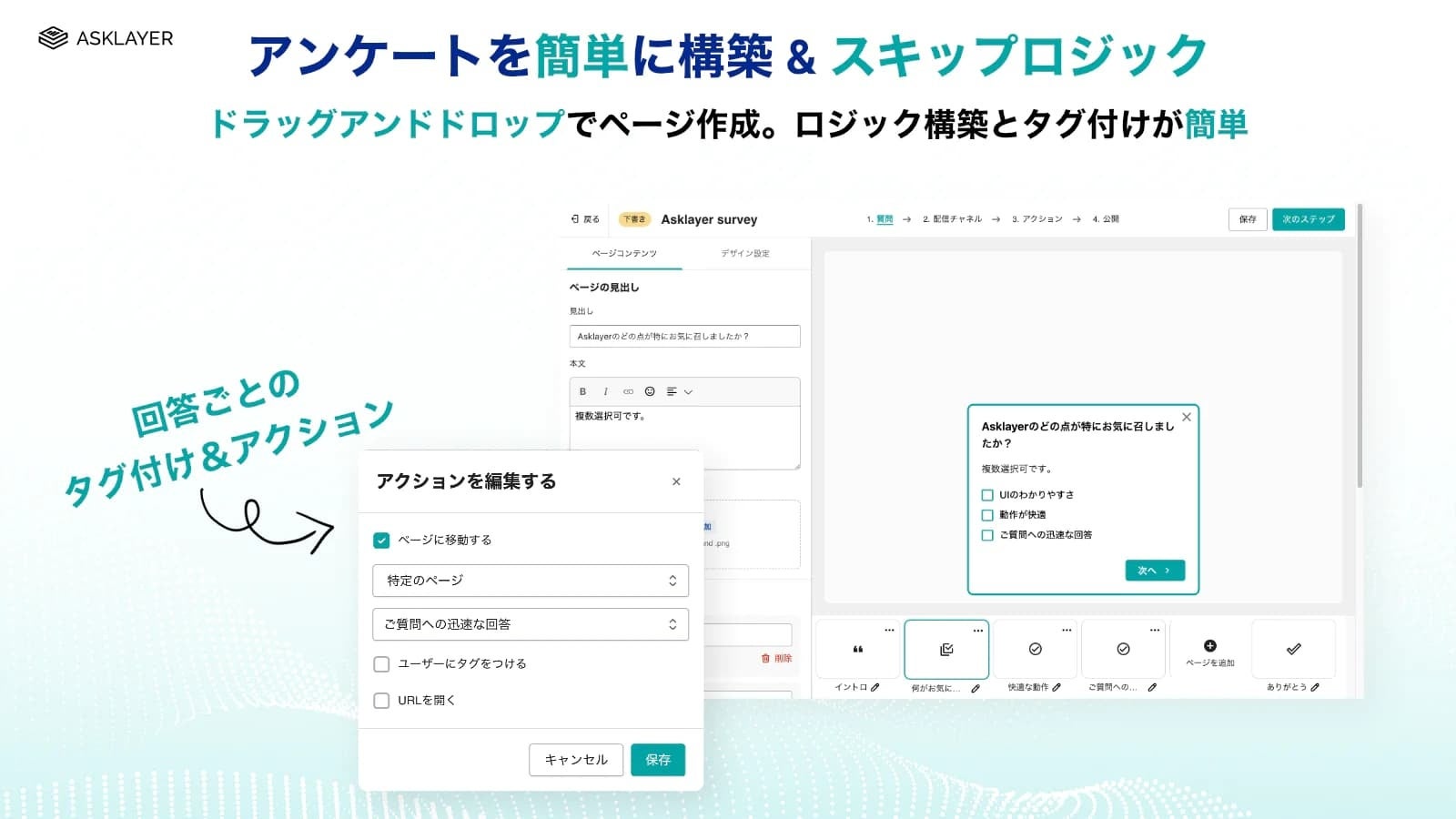Click the 次のステップ button
This screenshot has width=1456, height=819.
click(1308, 219)
